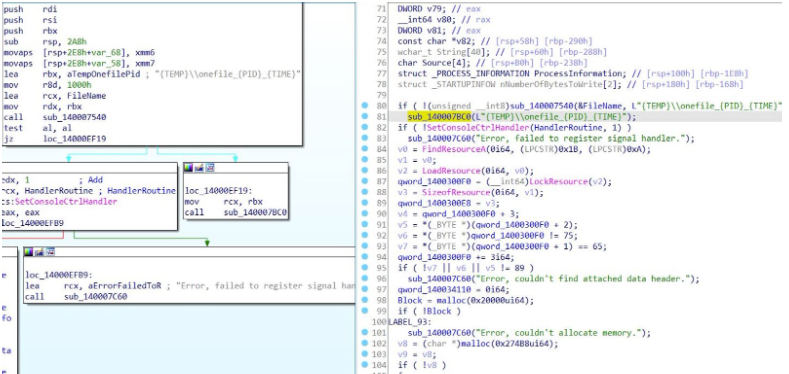The height and width of the screenshot is (374, 789).
Task: Click pencil edit icon on loc_14000EFB9 node
Action: [x=39, y=252]
